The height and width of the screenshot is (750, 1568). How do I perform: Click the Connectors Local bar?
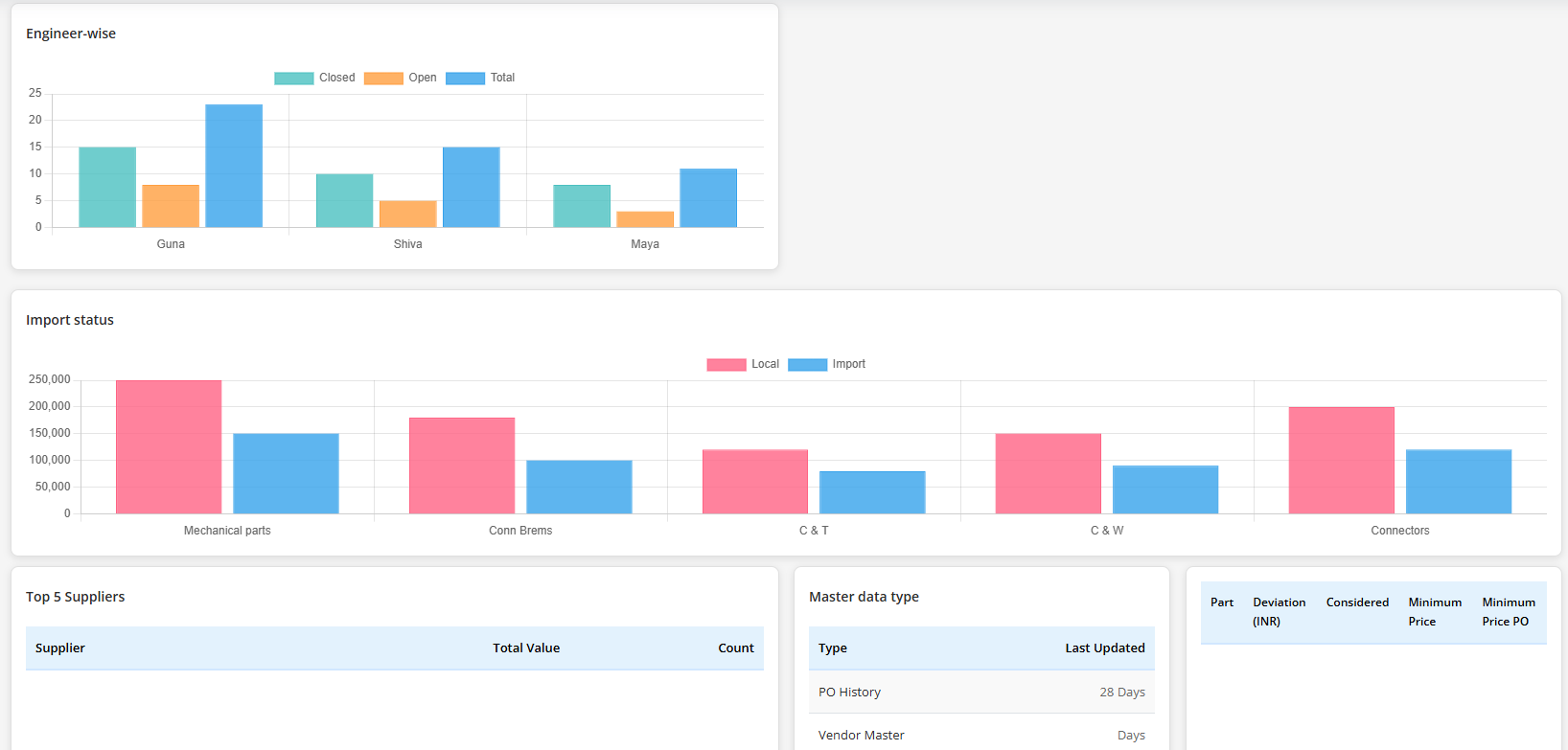pyautogui.click(x=1341, y=460)
